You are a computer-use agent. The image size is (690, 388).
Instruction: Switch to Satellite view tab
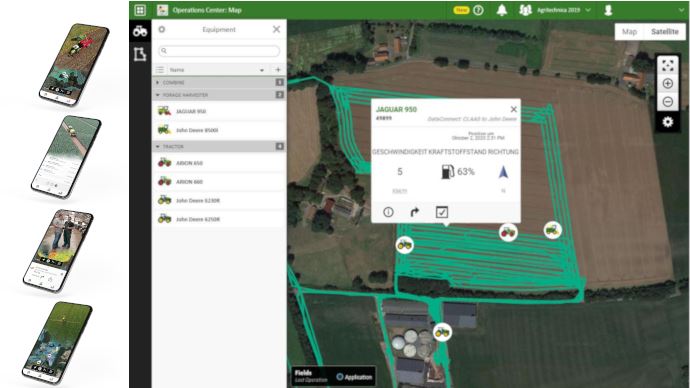664,32
